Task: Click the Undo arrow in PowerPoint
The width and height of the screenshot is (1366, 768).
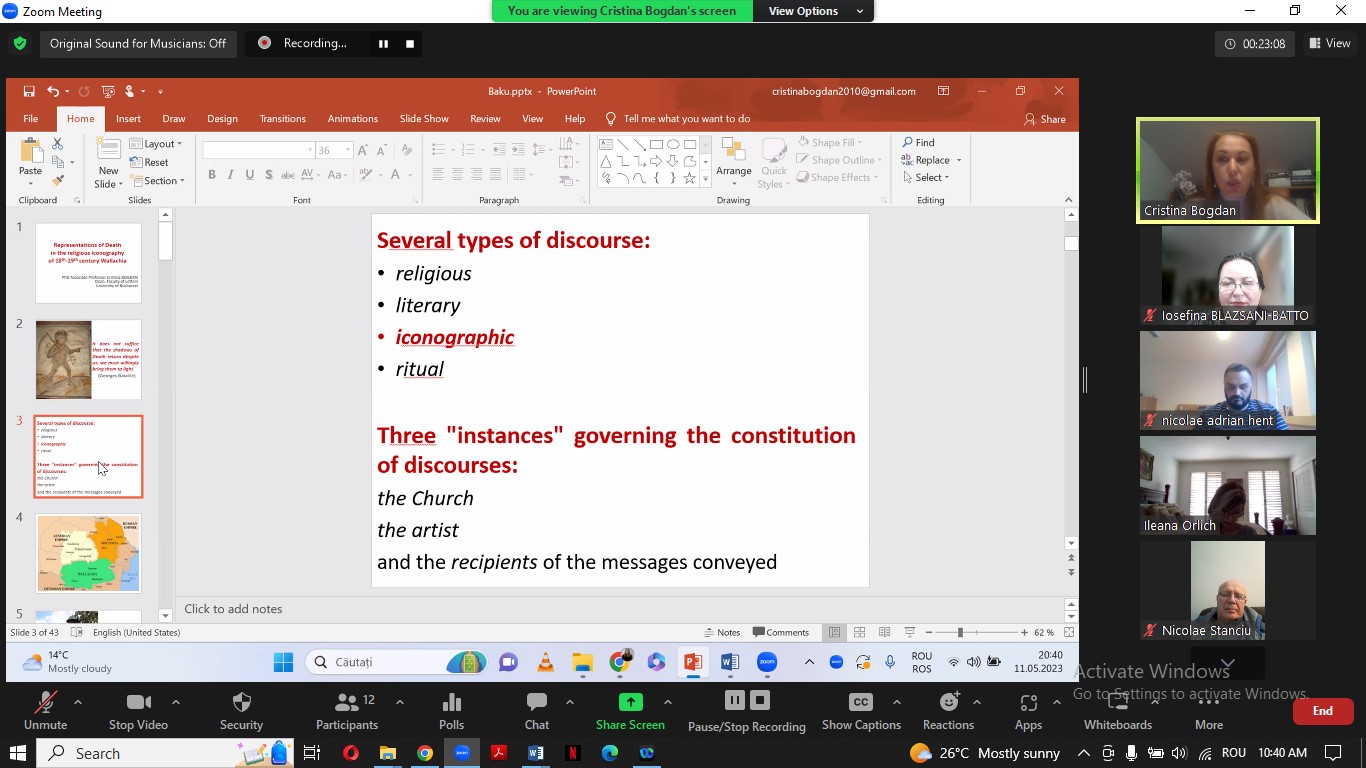Action: tap(53, 91)
